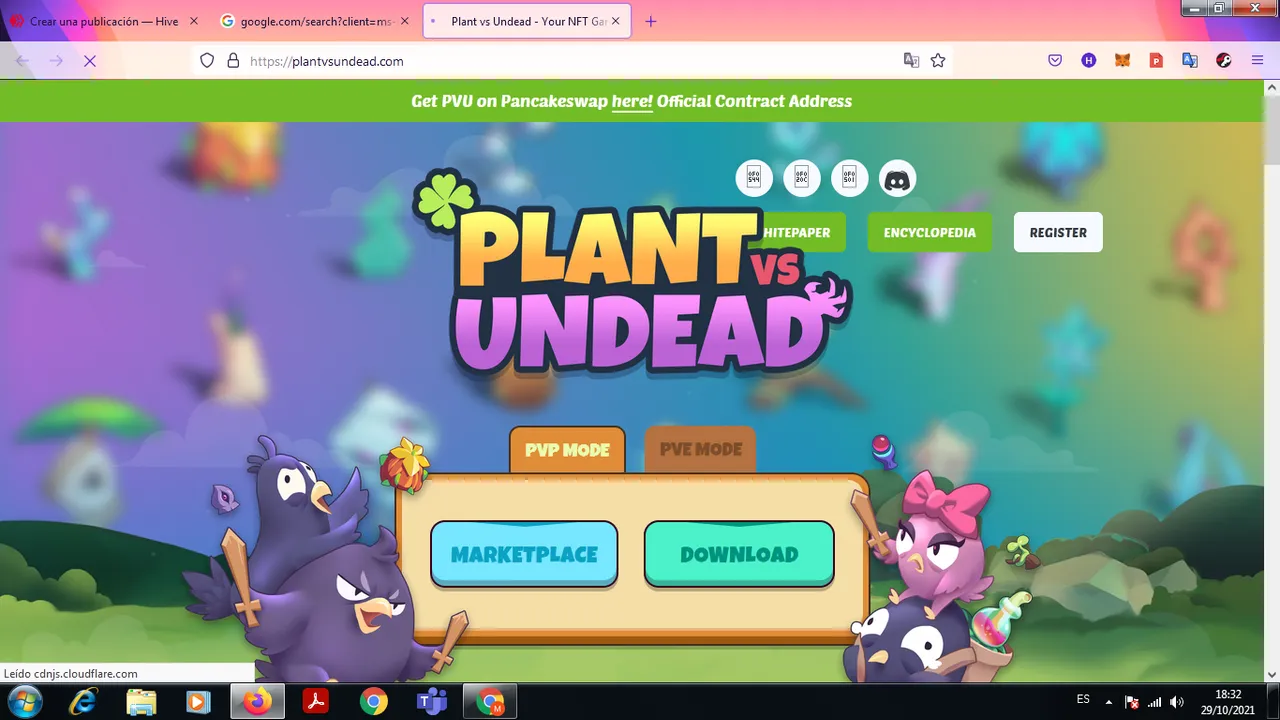Switch to Crear una publicación Hive tab
Image resolution: width=1280 pixels, height=720 pixels.
click(x=106, y=21)
